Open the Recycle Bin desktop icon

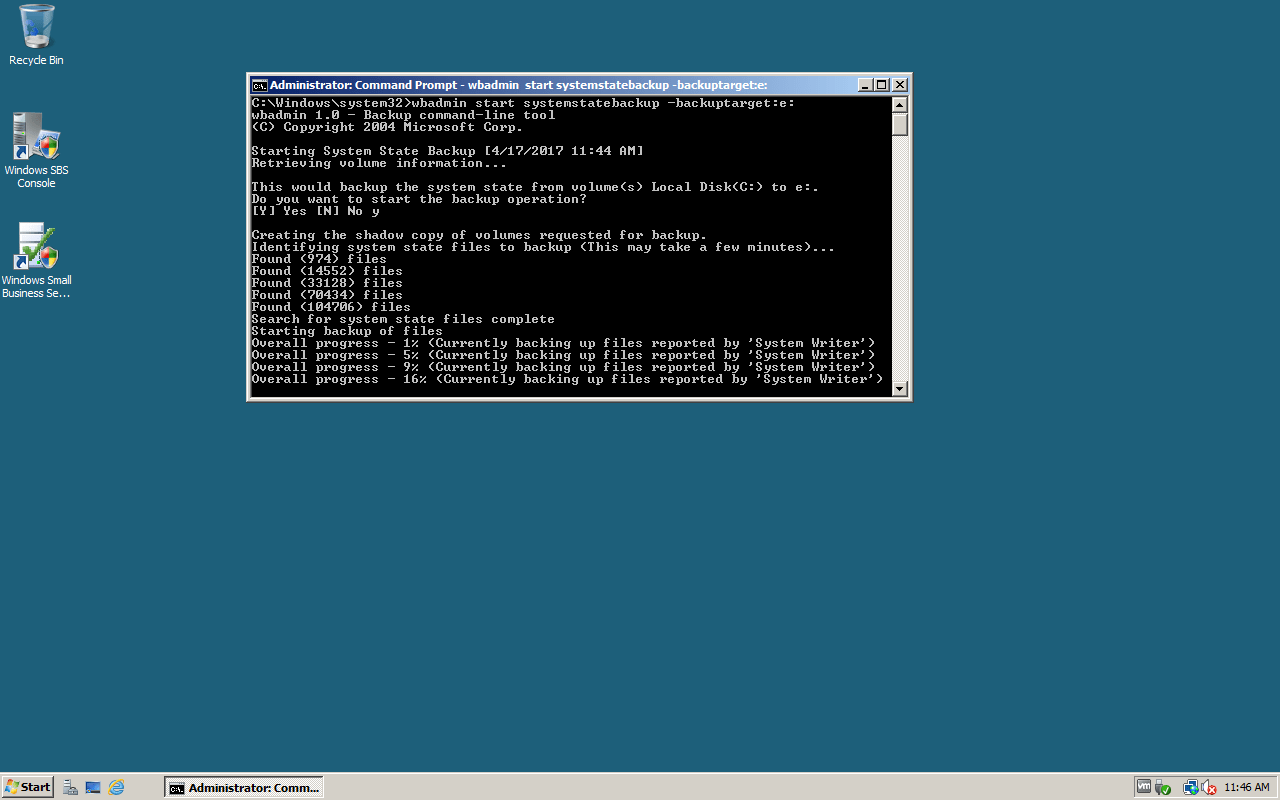(x=36, y=36)
